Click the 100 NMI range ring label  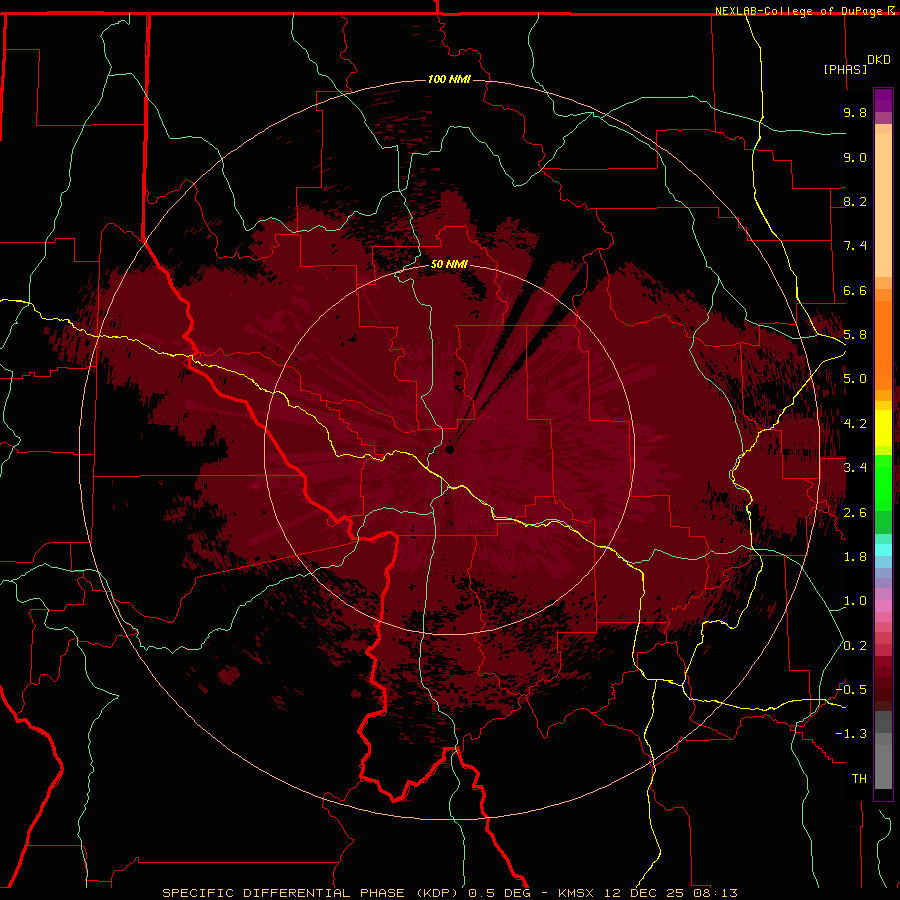coord(449,79)
